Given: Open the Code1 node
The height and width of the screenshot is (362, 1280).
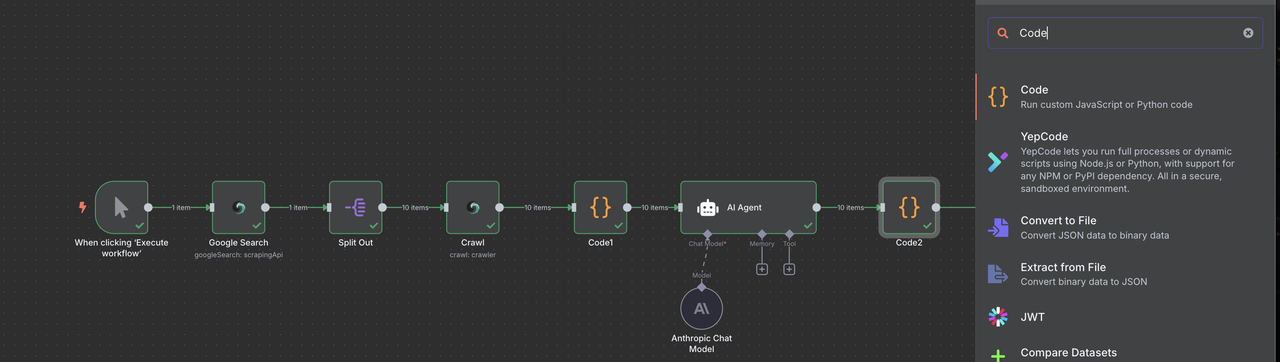Looking at the screenshot, I should [600, 207].
